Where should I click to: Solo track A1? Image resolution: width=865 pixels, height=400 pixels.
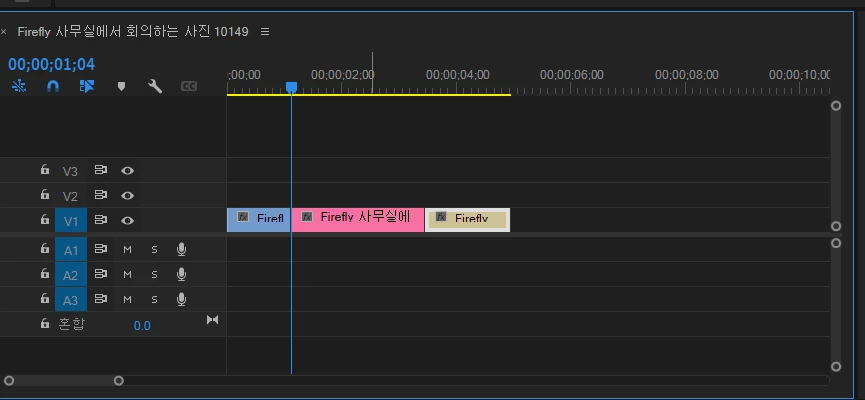pyautogui.click(x=154, y=249)
